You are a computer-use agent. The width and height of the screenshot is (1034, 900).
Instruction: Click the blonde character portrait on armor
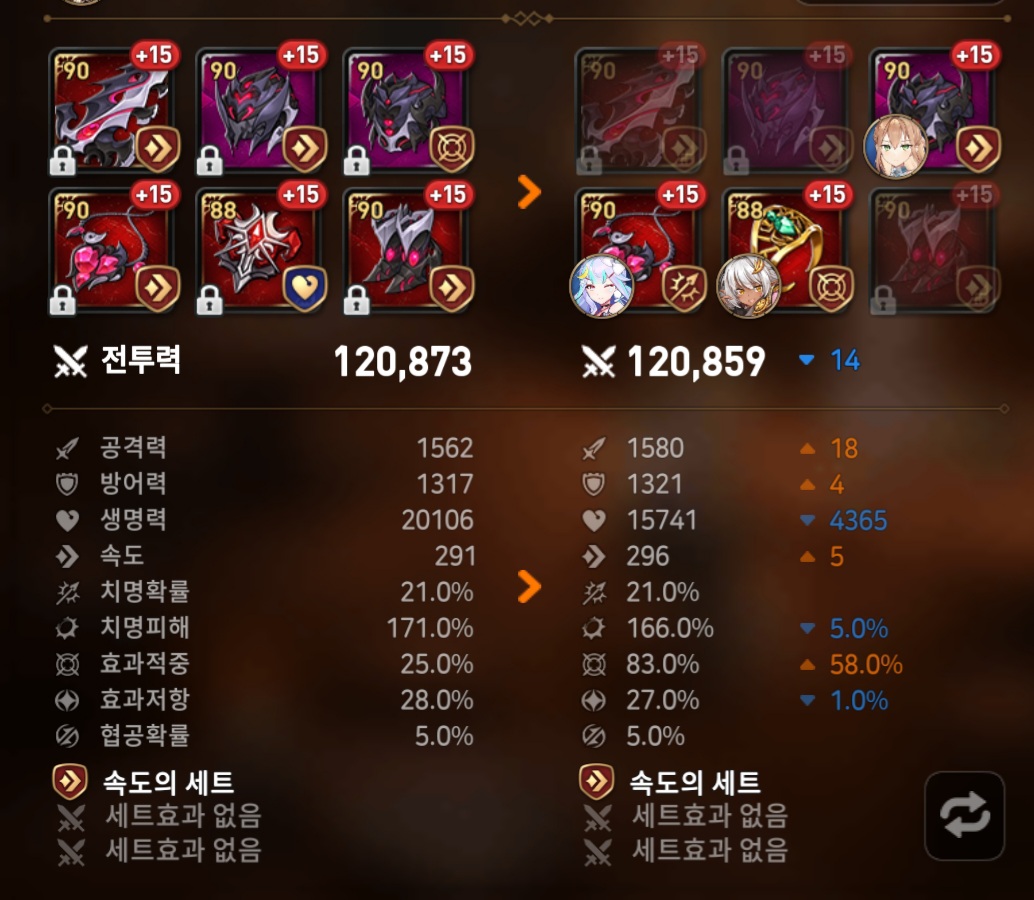pyautogui.click(x=896, y=146)
